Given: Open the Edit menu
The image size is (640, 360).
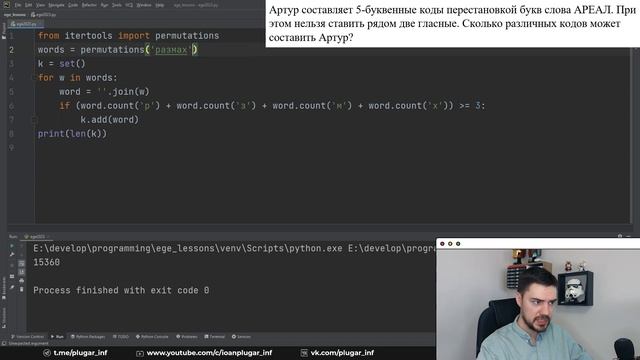Looking at the screenshot, I should coord(28,5).
